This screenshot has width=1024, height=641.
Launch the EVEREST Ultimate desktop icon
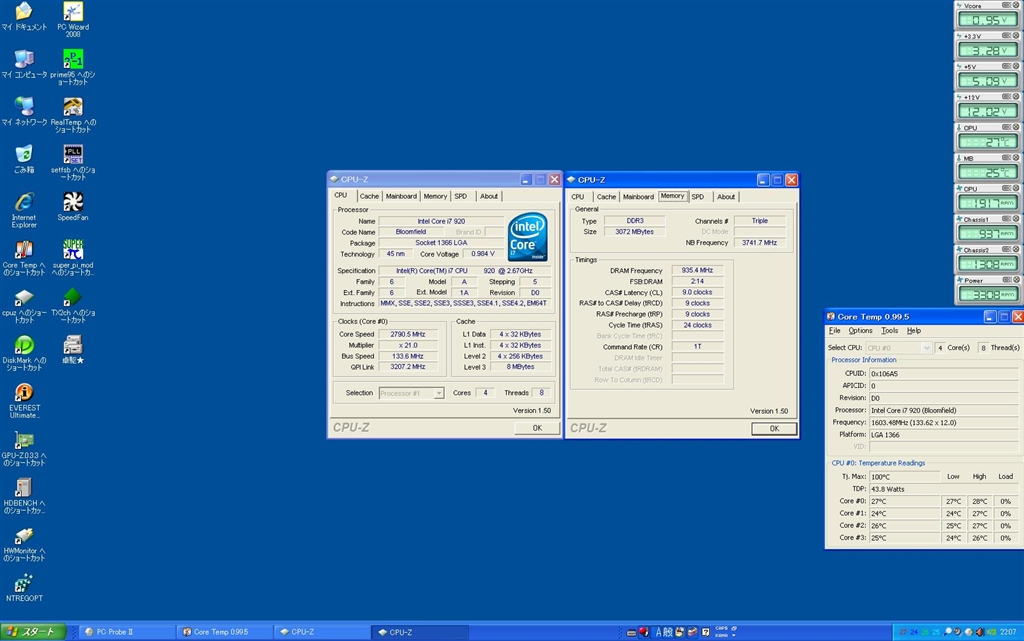pos(24,393)
